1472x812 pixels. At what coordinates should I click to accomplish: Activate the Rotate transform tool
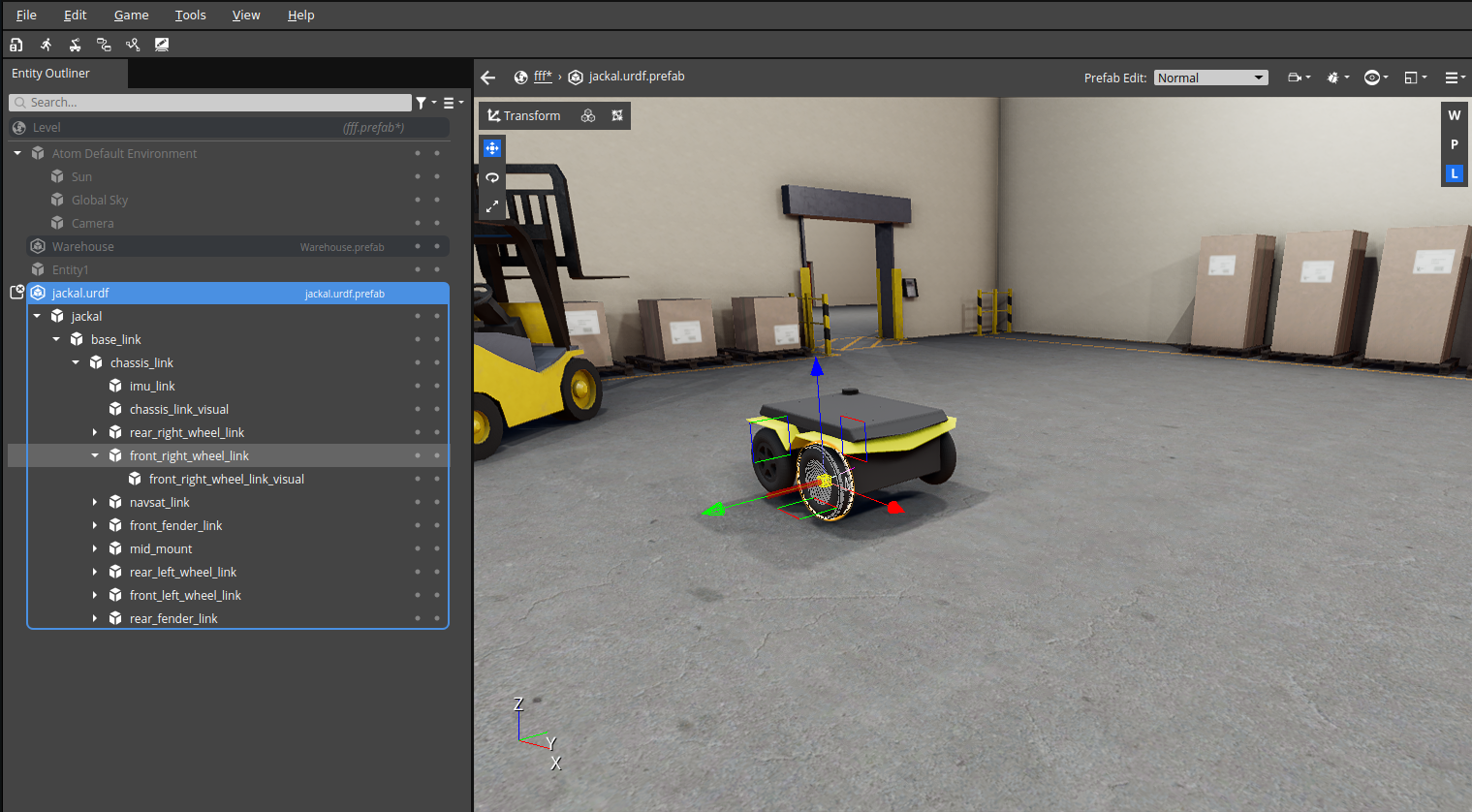491,177
